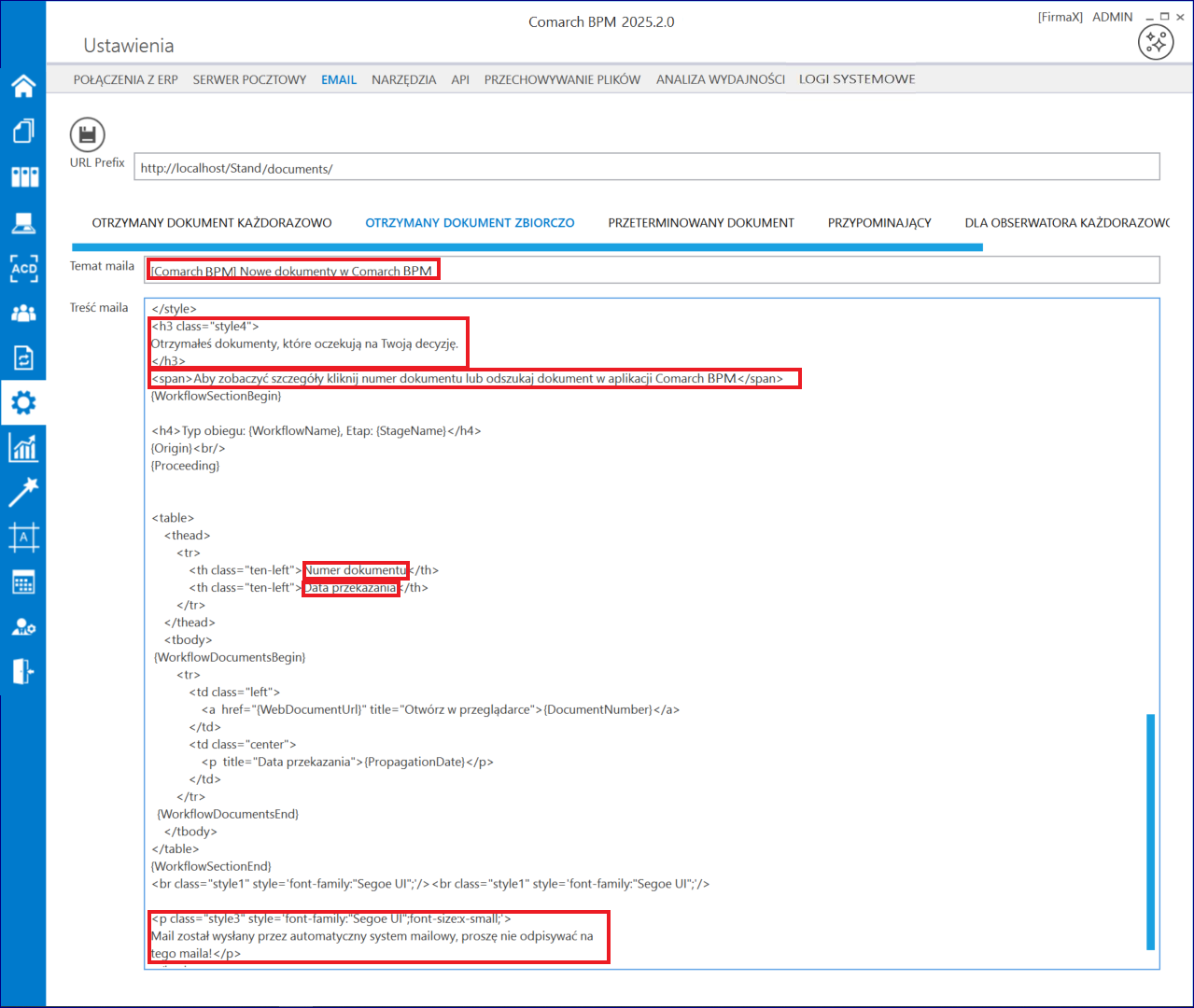Click the {WorkflowSectionBegin} line
Viewport: 1194px width, 1008px height.
click(217, 396)
